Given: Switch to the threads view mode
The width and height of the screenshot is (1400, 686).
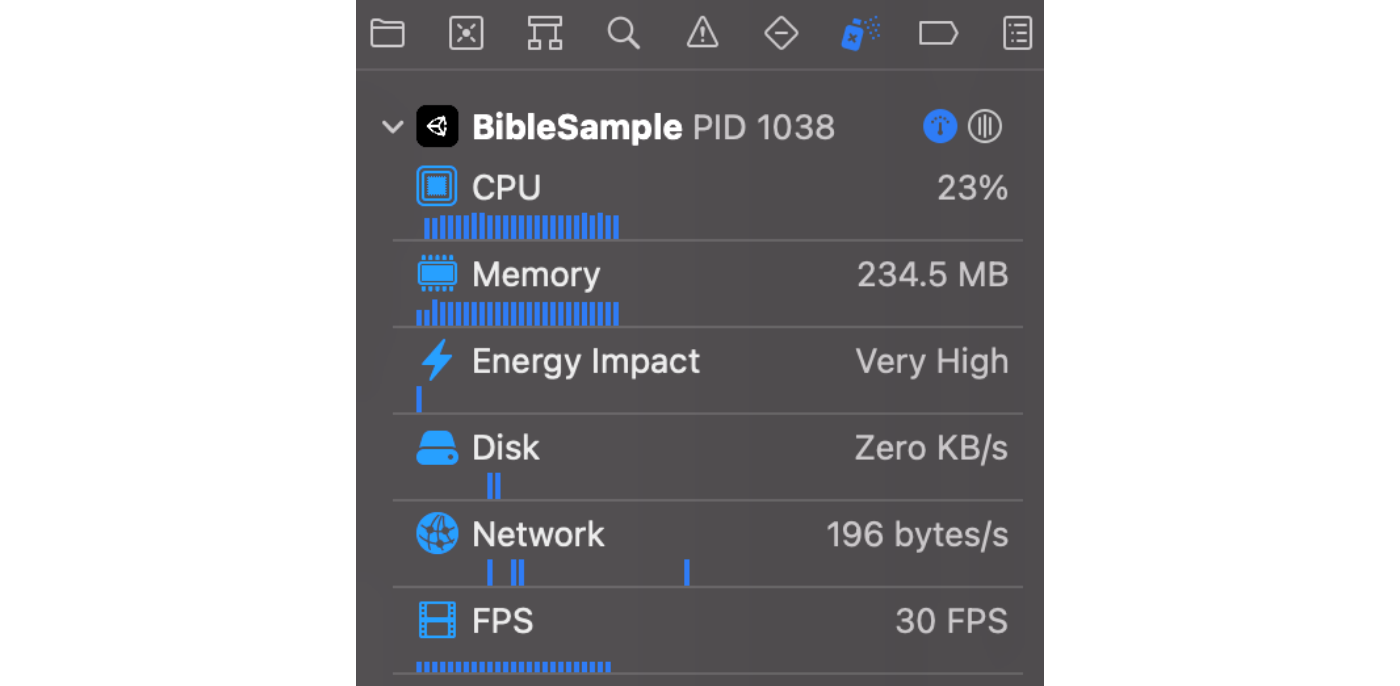Looking at the screenshot, I should [984, 126].
